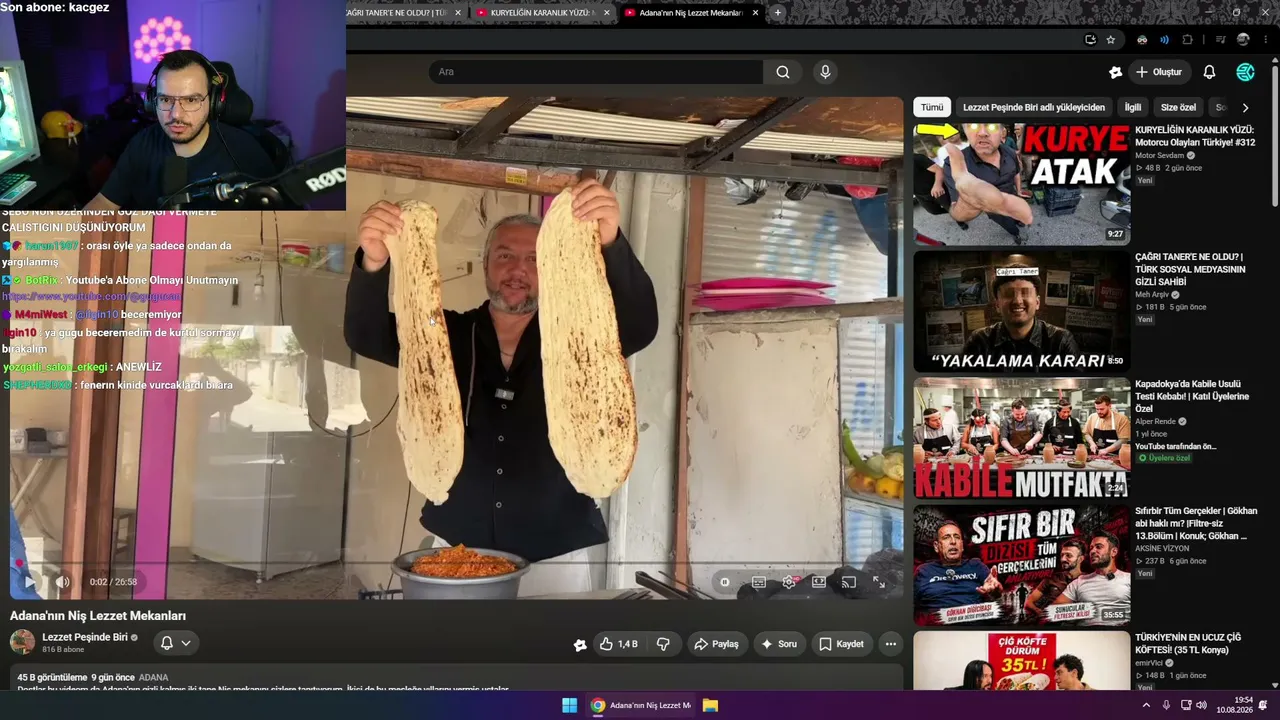Focus the YouTube 'Ara' search box
The image size is (1280, 720).
click(x=596, y=72)
